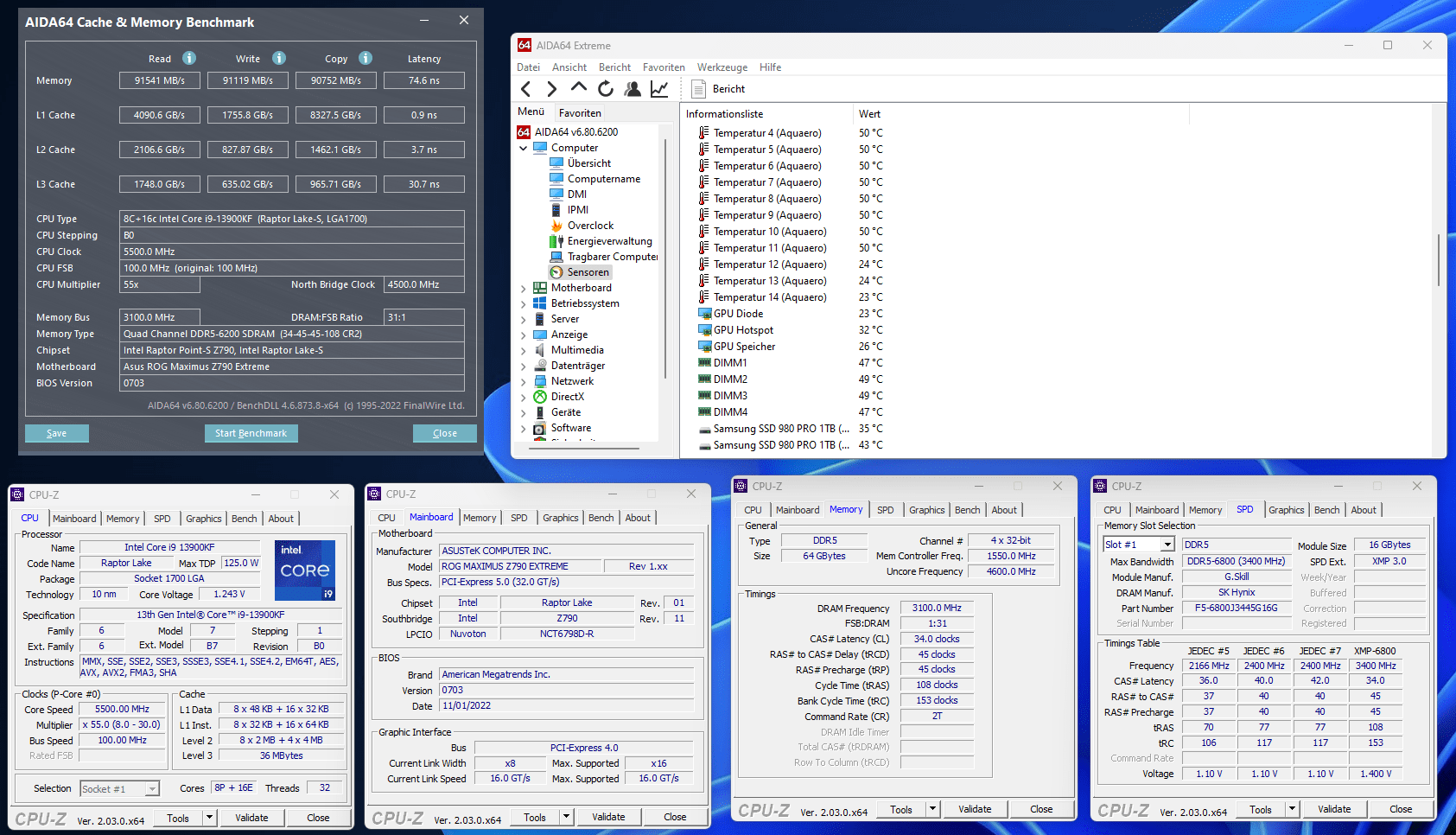
Task: Click the user profile icon in AIDA64 toolbar
Action: [633, 88]
